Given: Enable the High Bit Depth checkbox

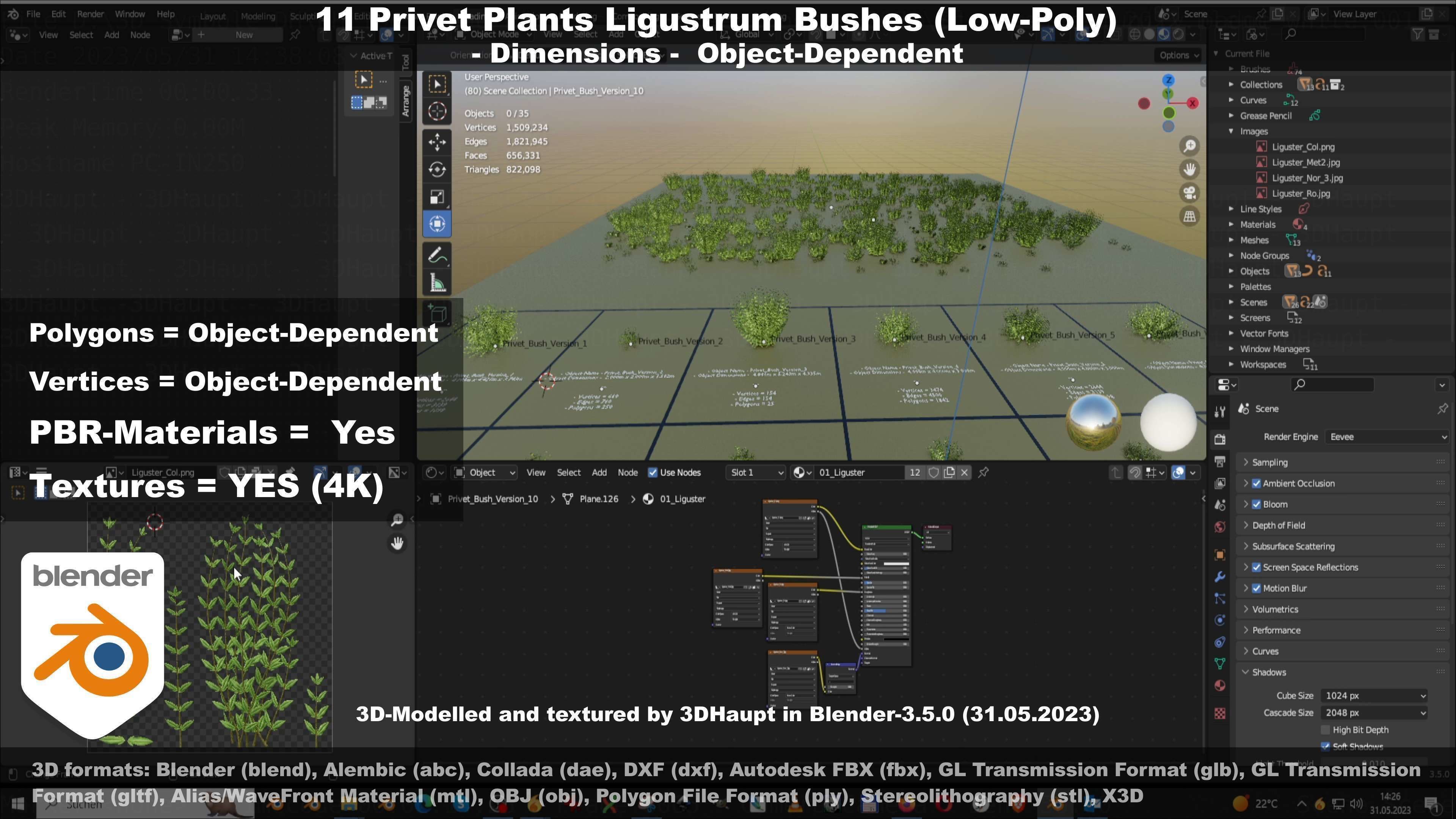Looking at the screenshot, I should point(1326,730).
